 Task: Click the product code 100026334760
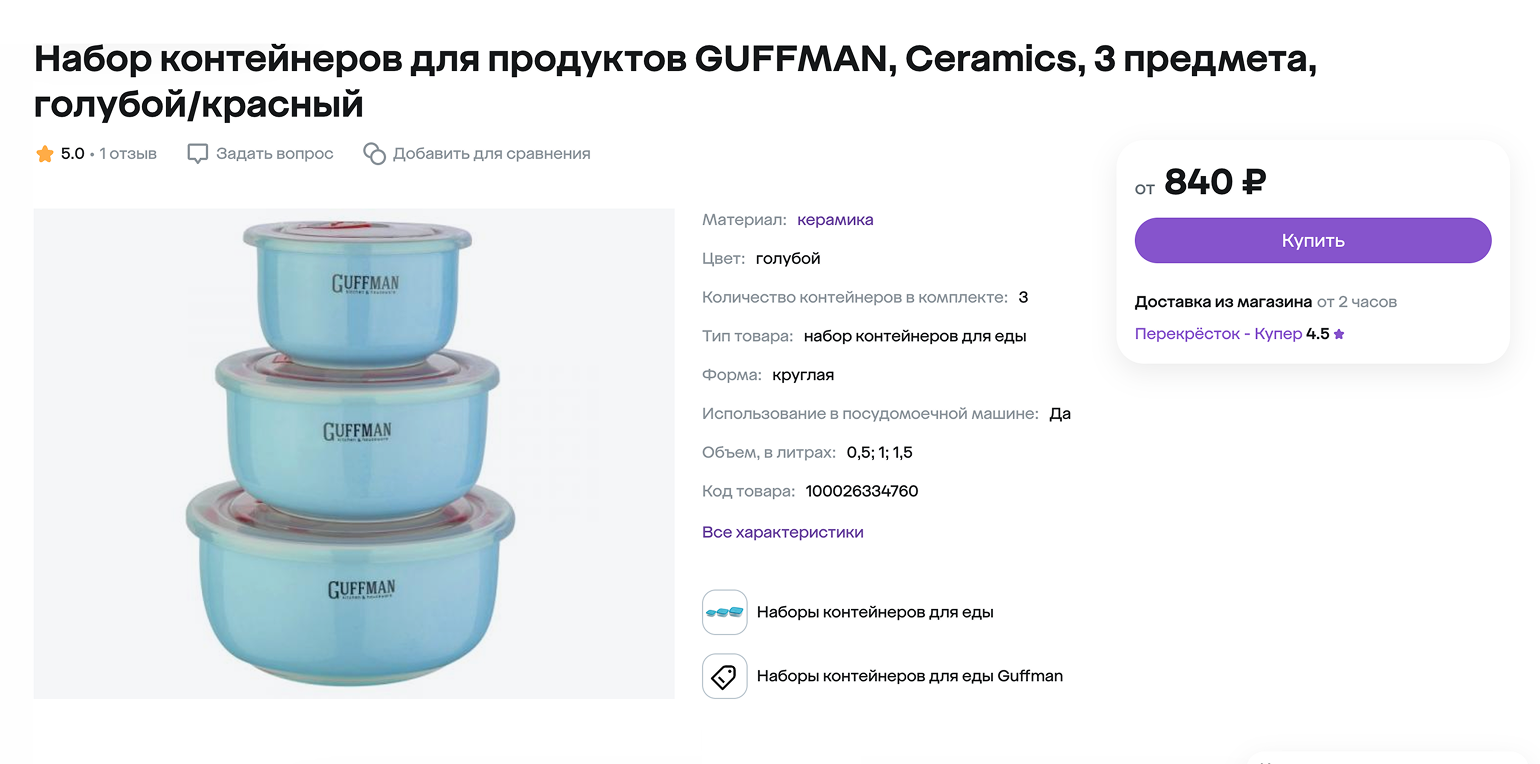pos(861,490)
